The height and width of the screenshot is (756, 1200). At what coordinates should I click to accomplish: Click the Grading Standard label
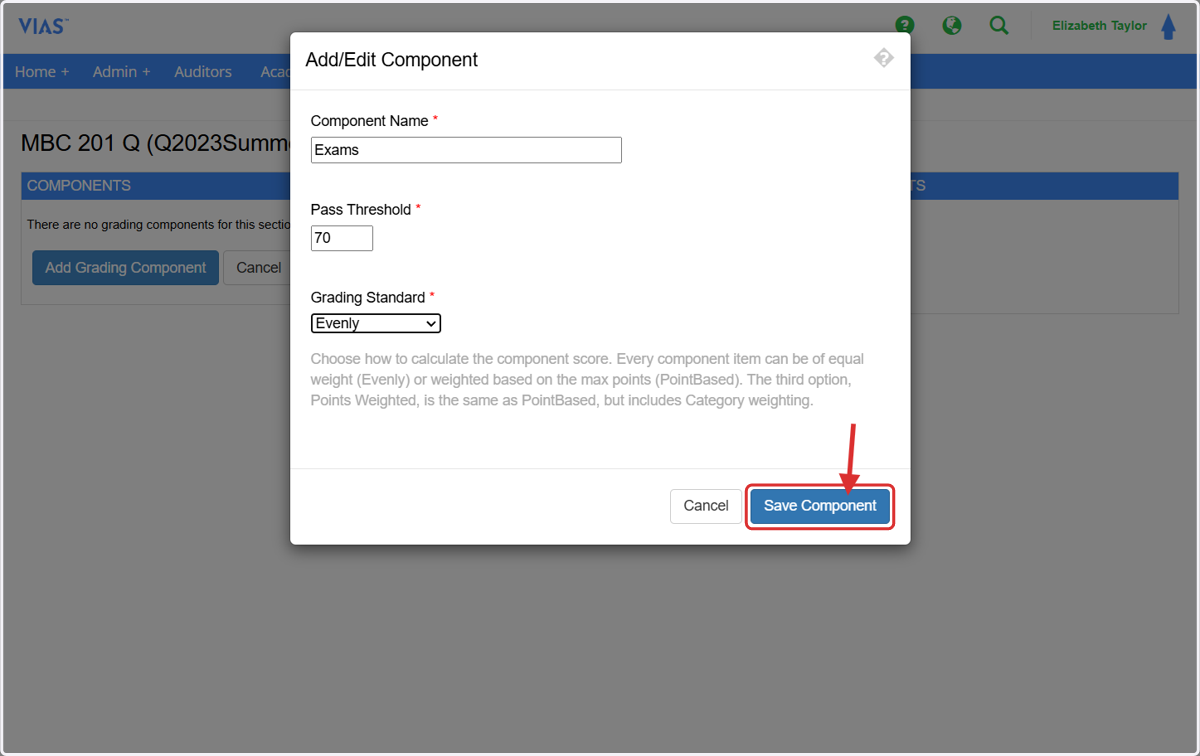[x=368, y=297]
